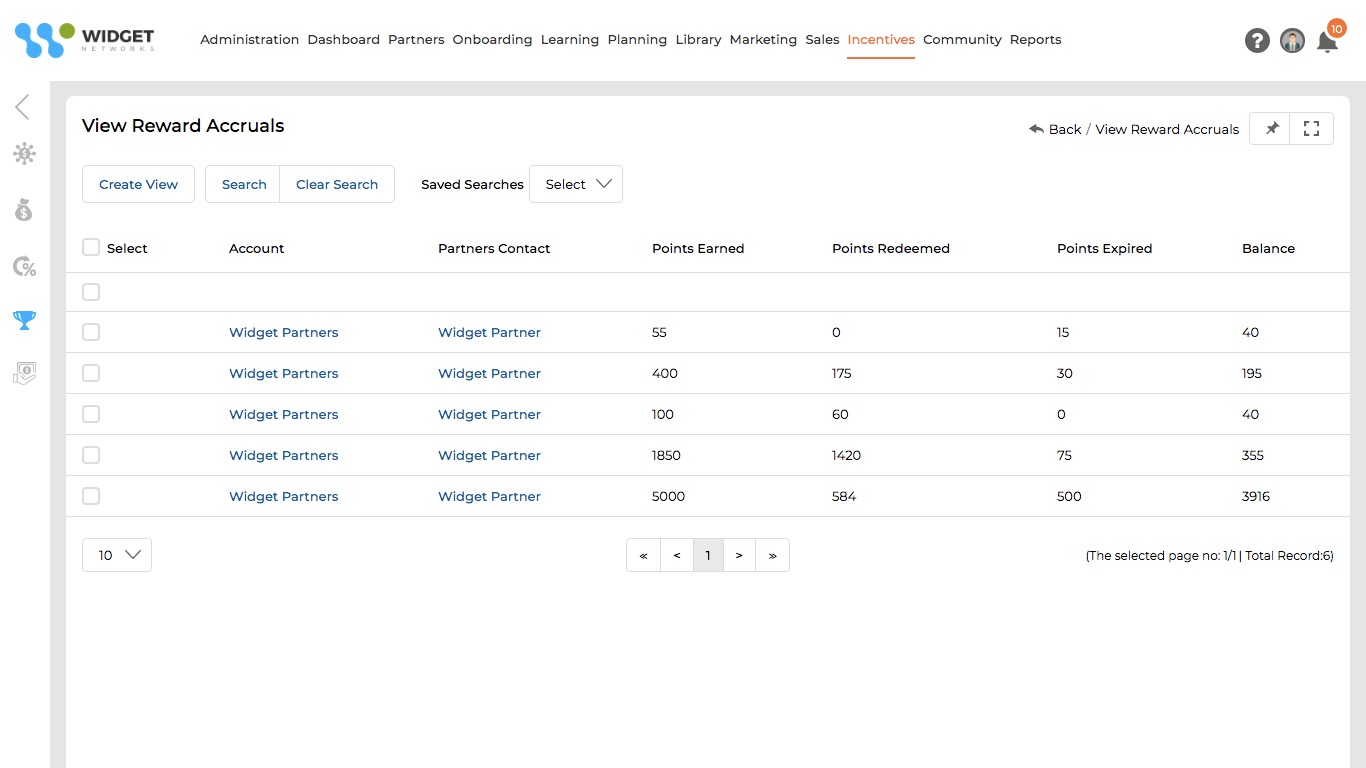Screen dimensions: 1366x768
Task: Check the row with 100 points earned
Action: pyautogui.click(x=91, y=414)
